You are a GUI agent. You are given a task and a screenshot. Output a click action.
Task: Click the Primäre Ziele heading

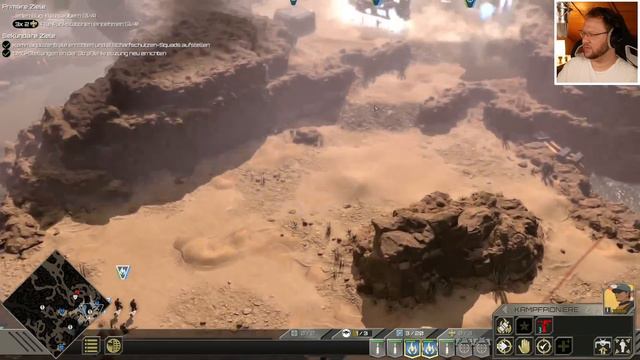pos(24,7)
